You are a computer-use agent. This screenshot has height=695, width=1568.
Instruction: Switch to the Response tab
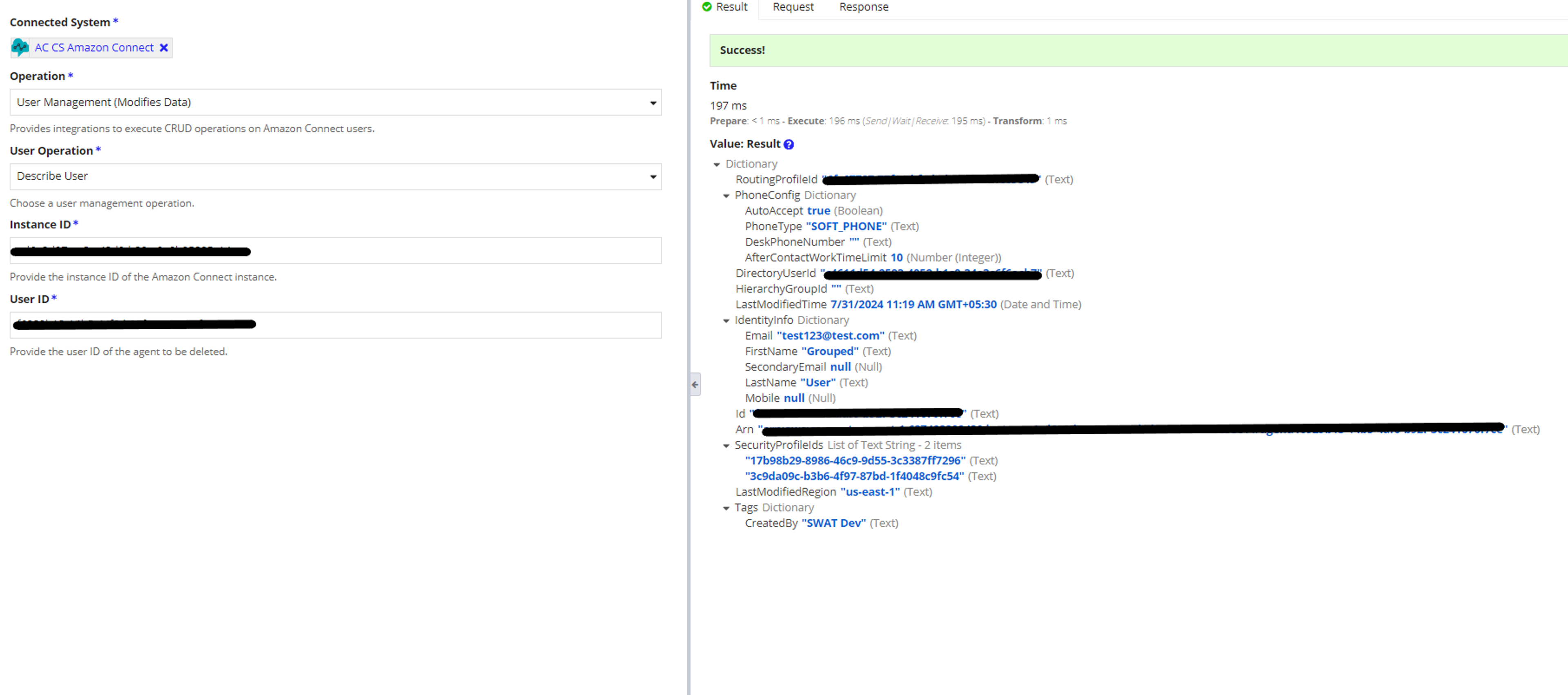click(x=863, y=7)
